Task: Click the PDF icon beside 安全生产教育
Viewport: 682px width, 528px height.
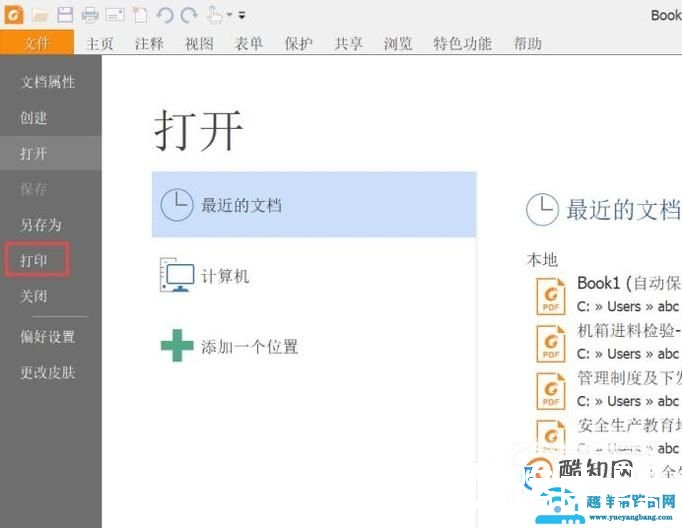Action: pos(551,437)
